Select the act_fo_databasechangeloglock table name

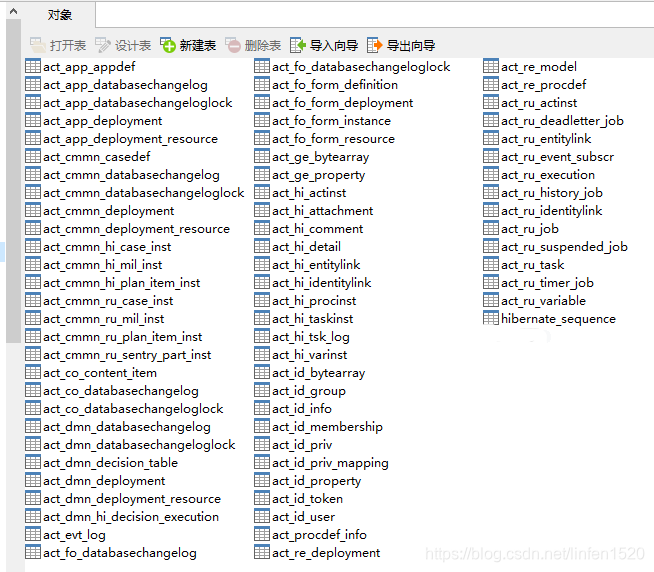pos(361,67)
